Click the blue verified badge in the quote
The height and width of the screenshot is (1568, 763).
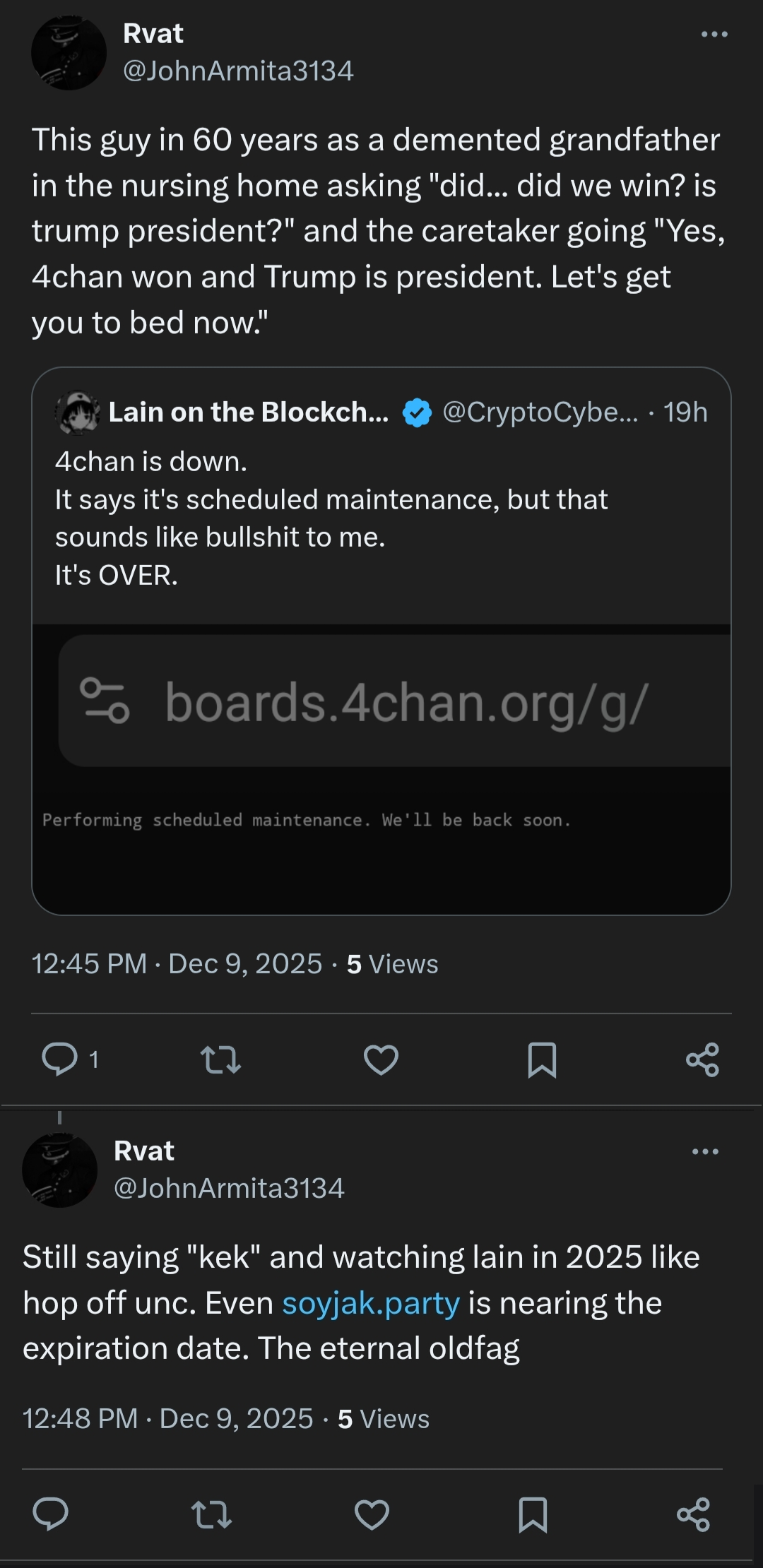[417, 412]
